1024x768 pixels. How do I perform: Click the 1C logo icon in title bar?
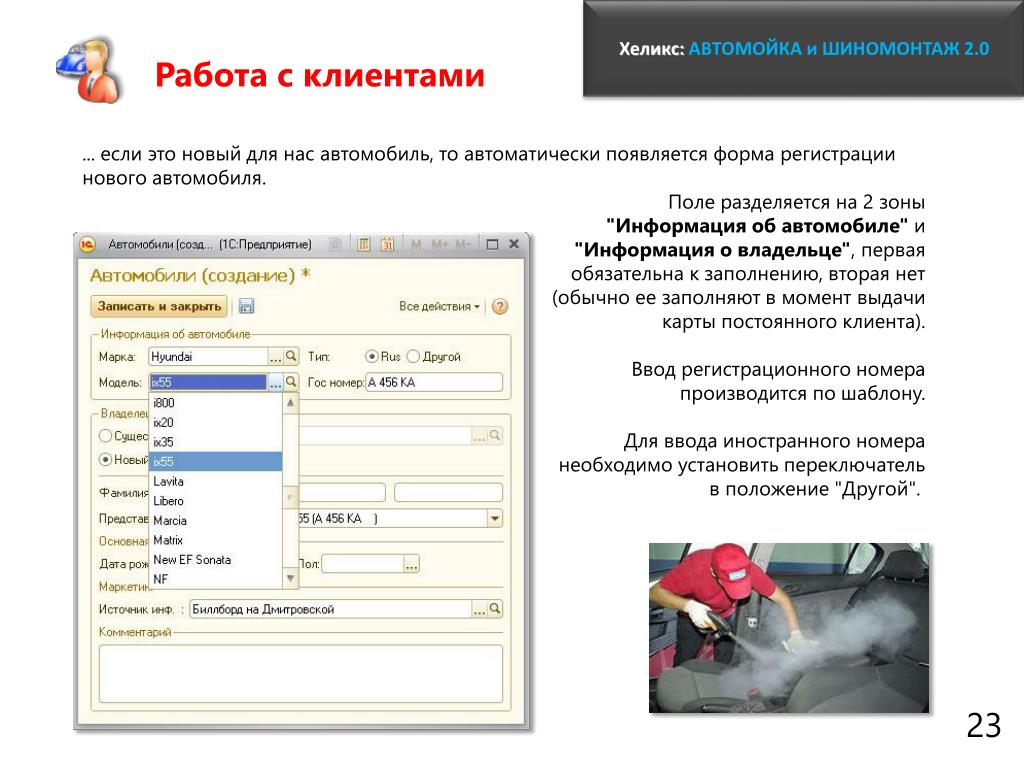pos(88,244)
